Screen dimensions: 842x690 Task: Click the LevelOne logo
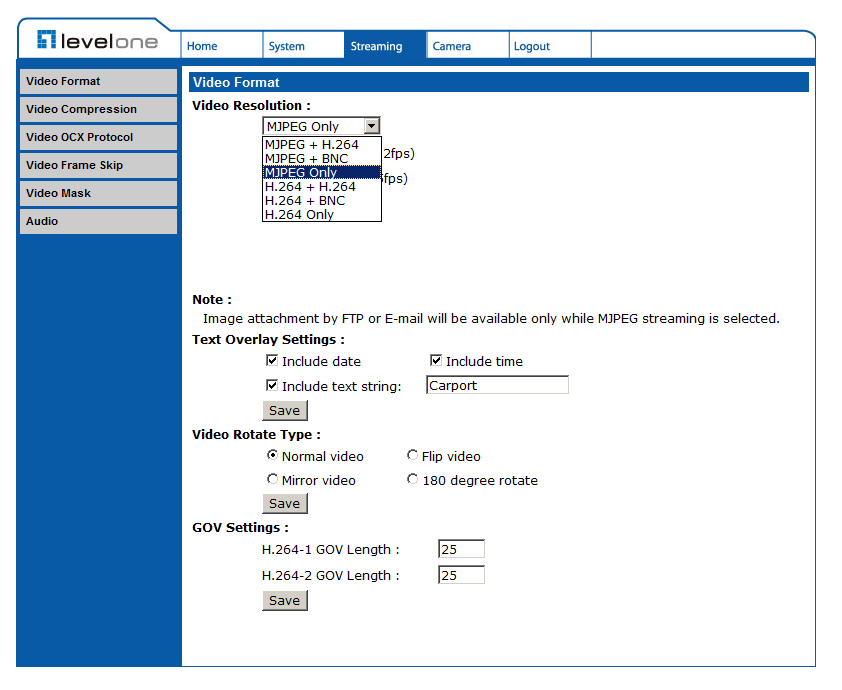click(97, 40)
